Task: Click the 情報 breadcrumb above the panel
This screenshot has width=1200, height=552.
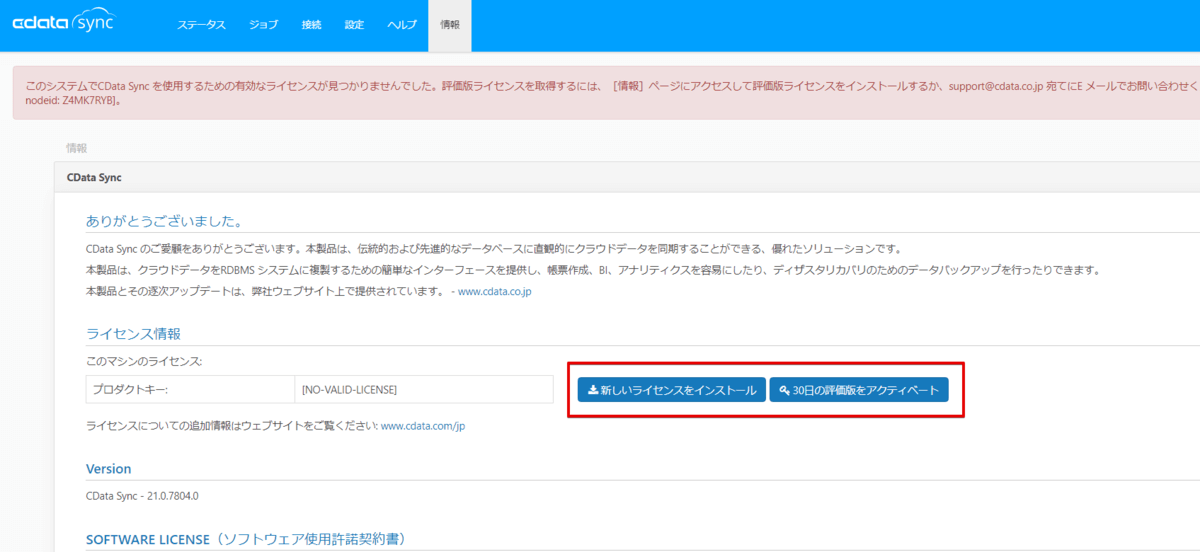Action: pyautogui.click(x=76, y=147)
